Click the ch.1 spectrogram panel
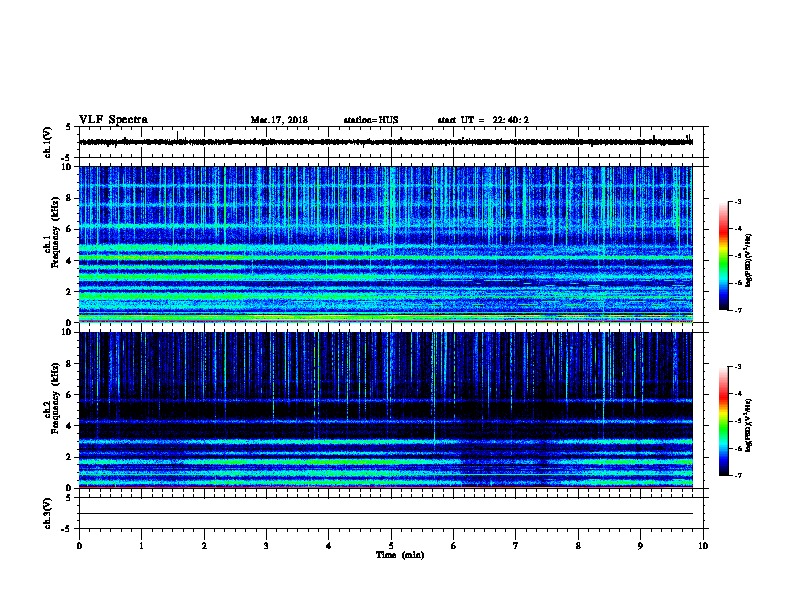 tap(386, 244)
